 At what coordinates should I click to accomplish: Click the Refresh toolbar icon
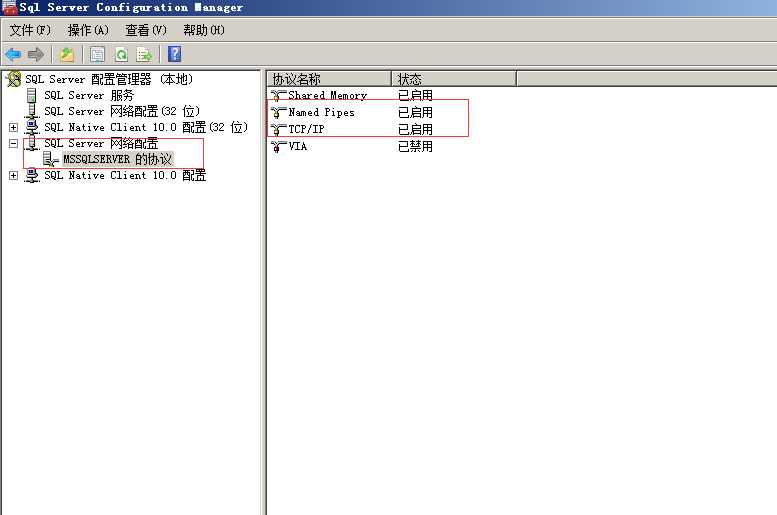pos(121,54)
